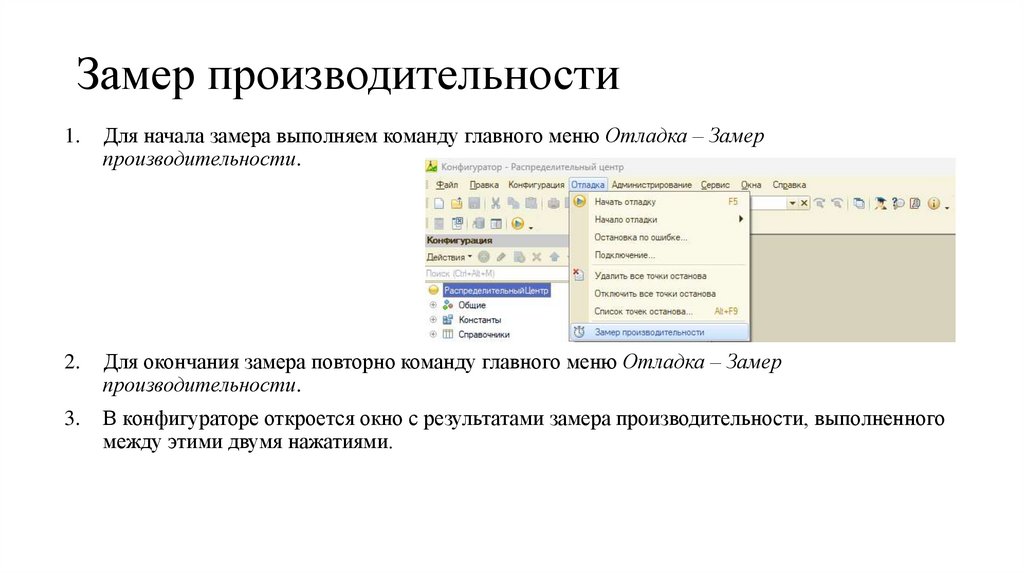The height and width of the screenshot is (574, 1024).
Task: Click the Open file folder icon
Action: (456, 204)
